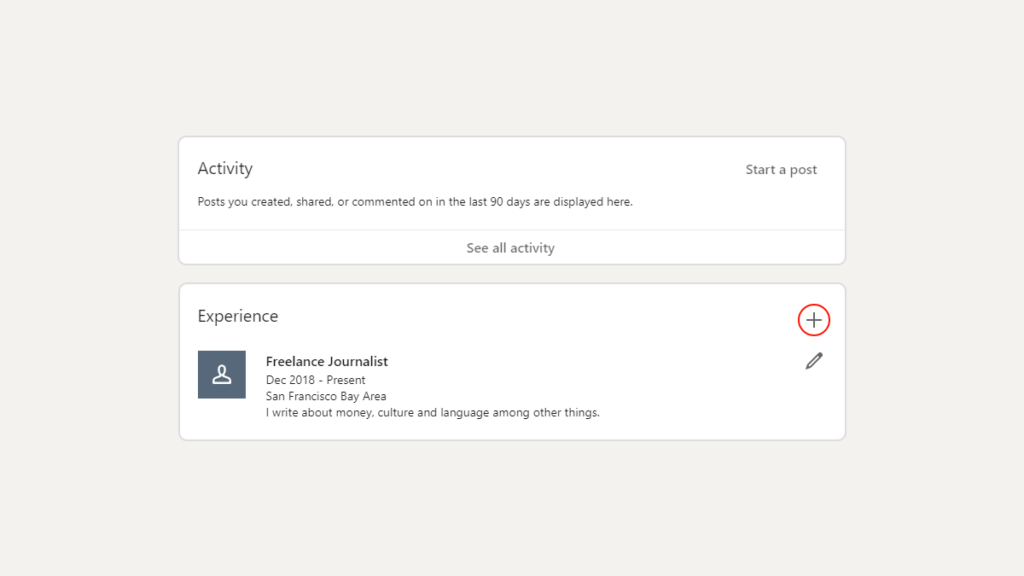Click the blue-gray company logo thumbnail square
Viewport: 1024px width, 576px height.
click(x=222, y=375)
